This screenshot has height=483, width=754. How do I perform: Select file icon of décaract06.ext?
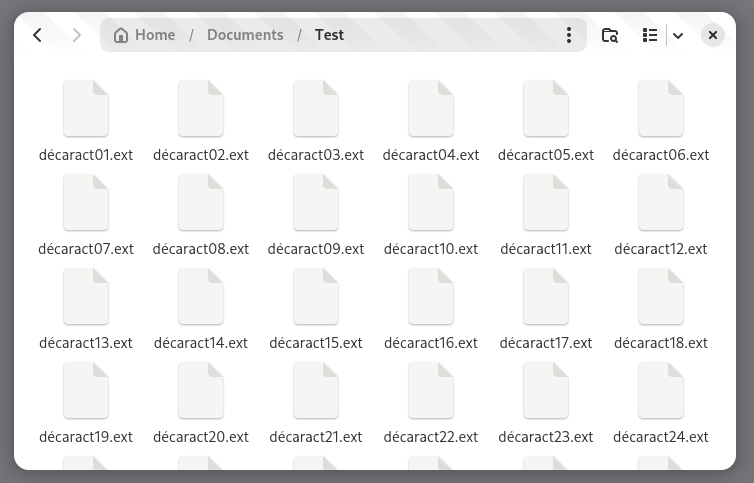[660, 108]
